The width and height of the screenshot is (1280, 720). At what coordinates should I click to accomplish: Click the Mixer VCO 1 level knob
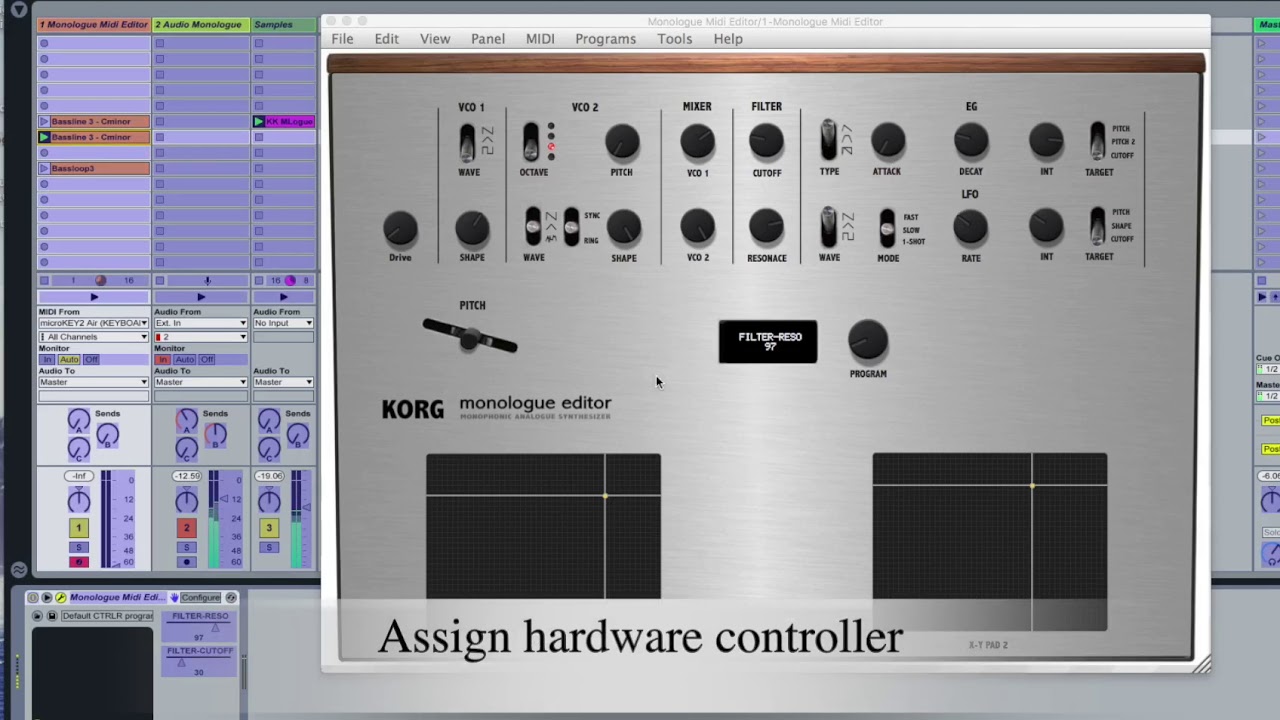pyautogui.click(x=697, y=143)
